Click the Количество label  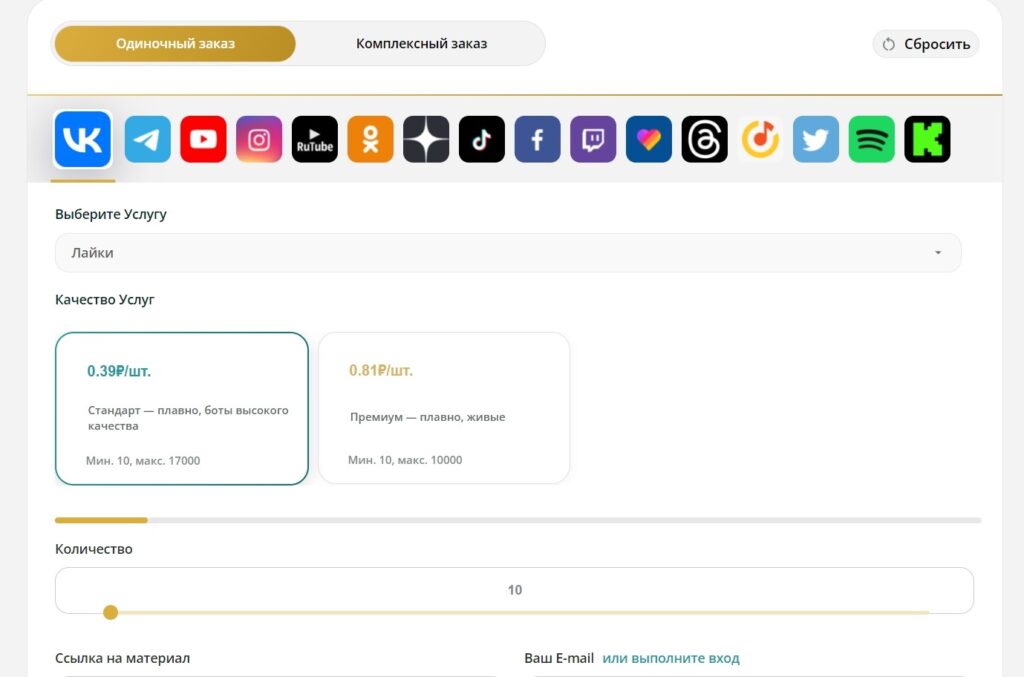click(93, 549)
